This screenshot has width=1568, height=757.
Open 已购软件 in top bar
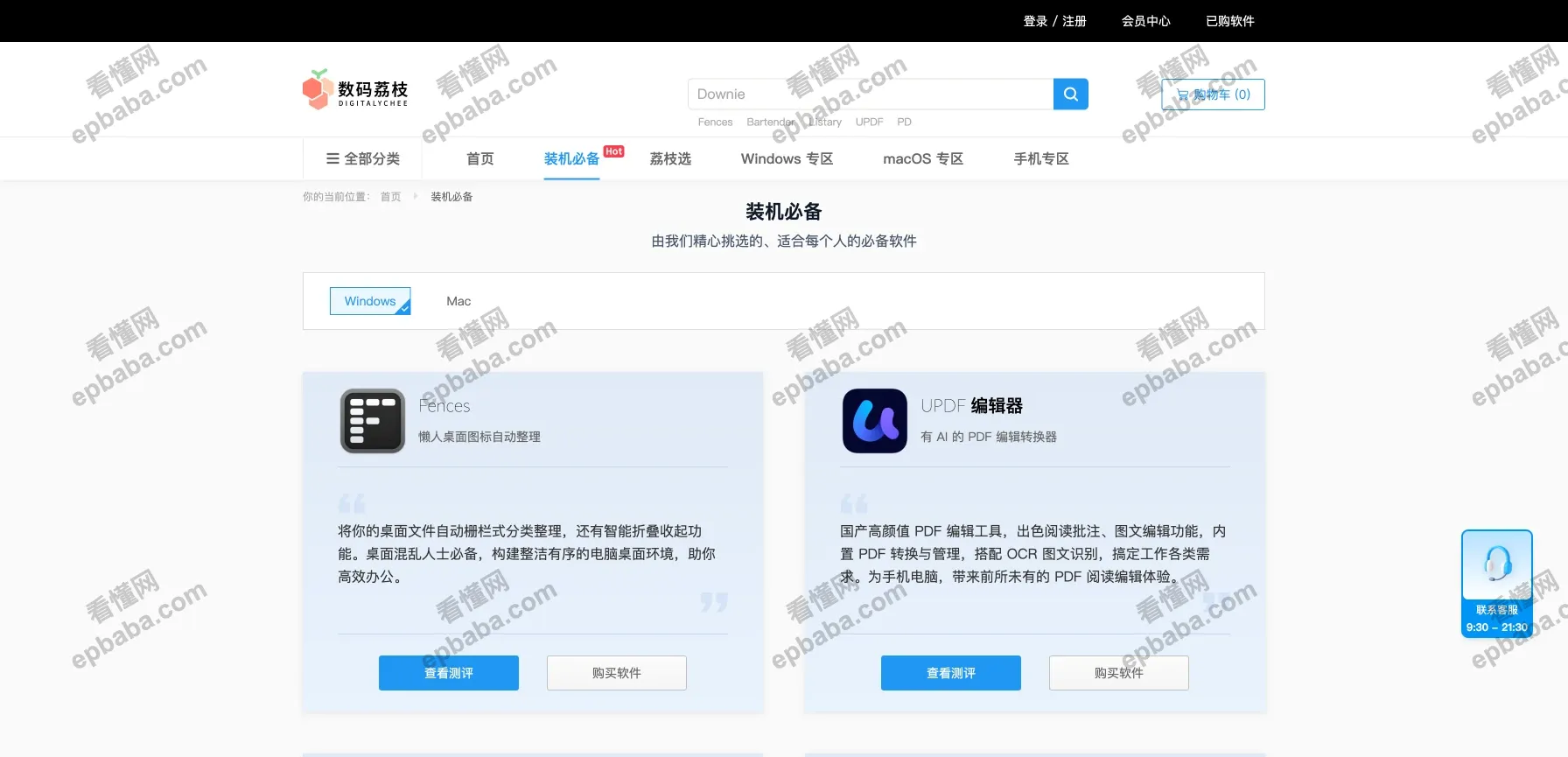point(1229,21)
